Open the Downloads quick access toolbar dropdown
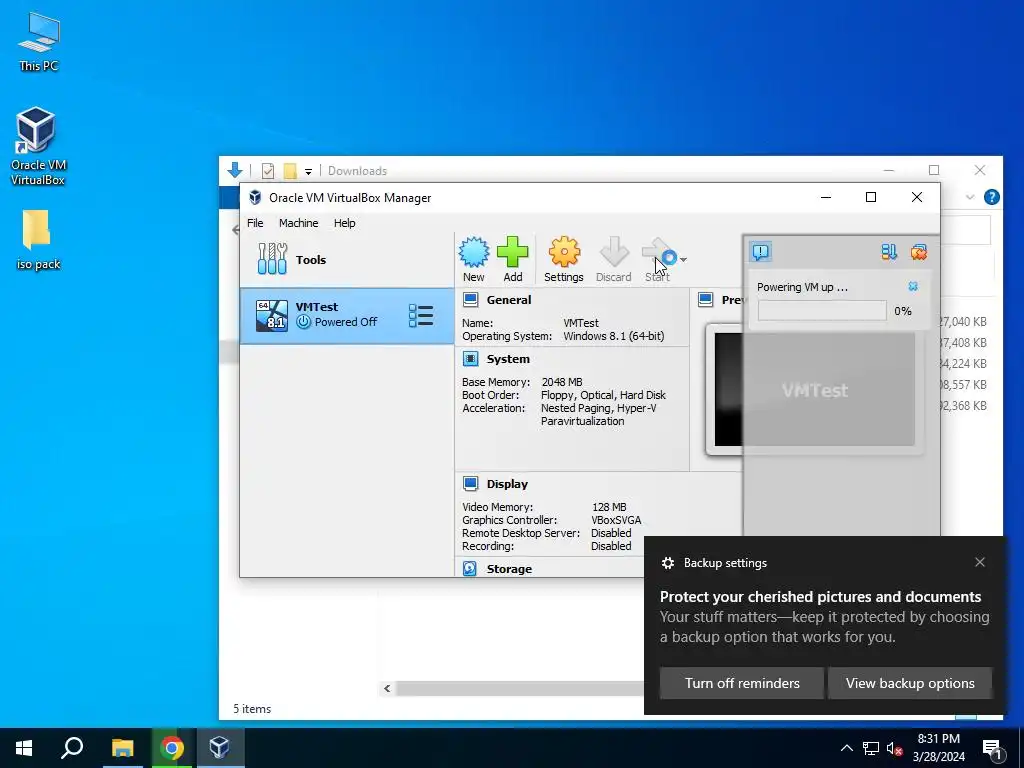 click(x=308, y=171)
